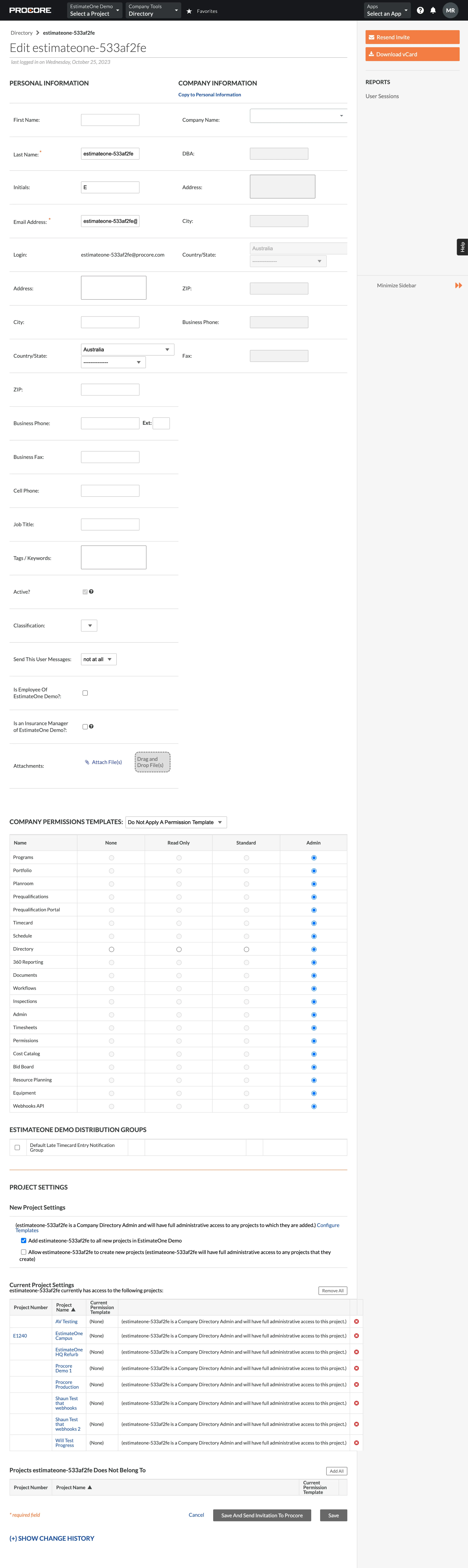Remove Procore Demo 1 with red X
The height and width of the screenshot is (1568, 468).
click(x=356, y=1368)
